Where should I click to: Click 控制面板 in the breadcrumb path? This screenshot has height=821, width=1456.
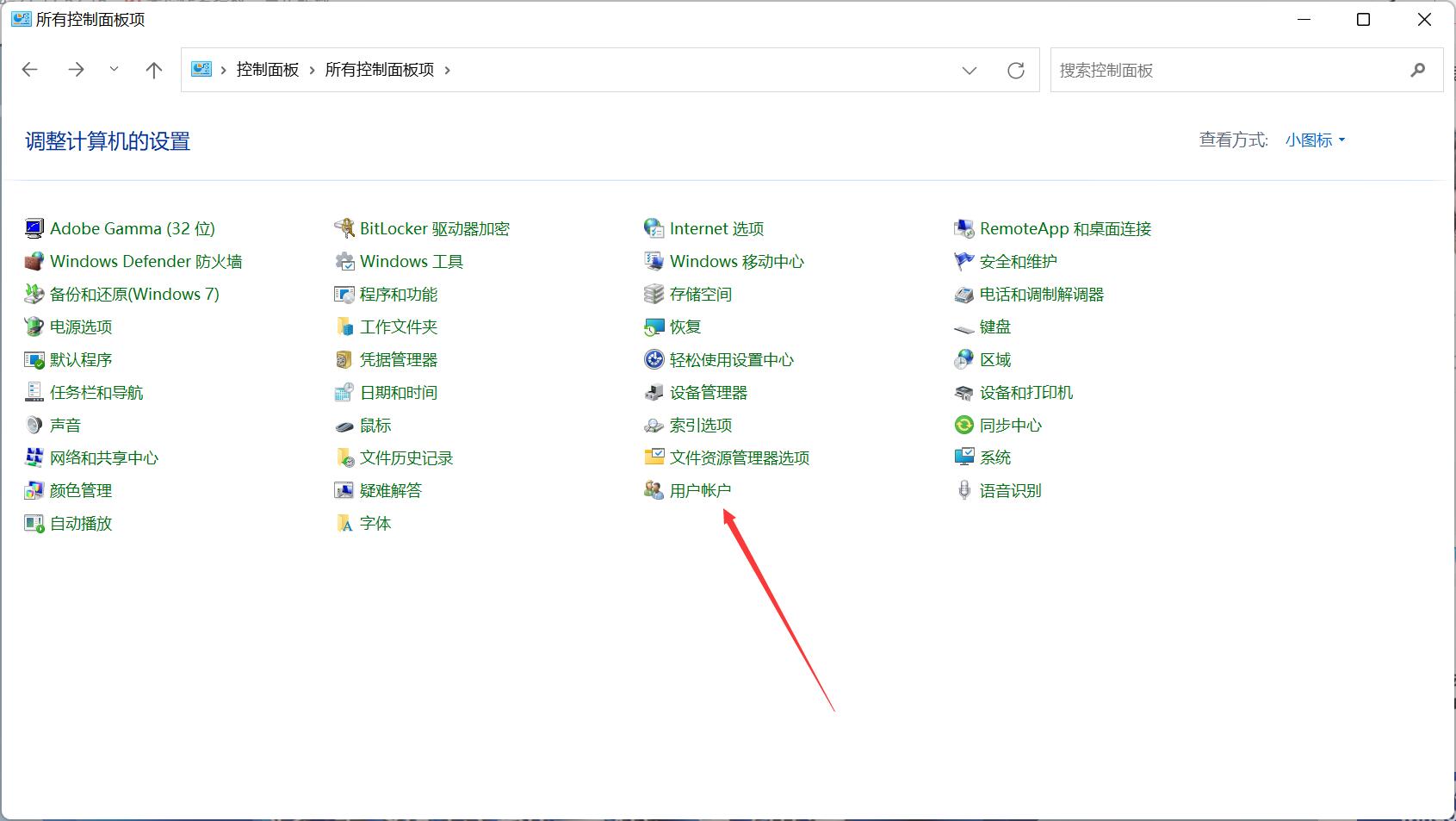(x=267, y=70)
